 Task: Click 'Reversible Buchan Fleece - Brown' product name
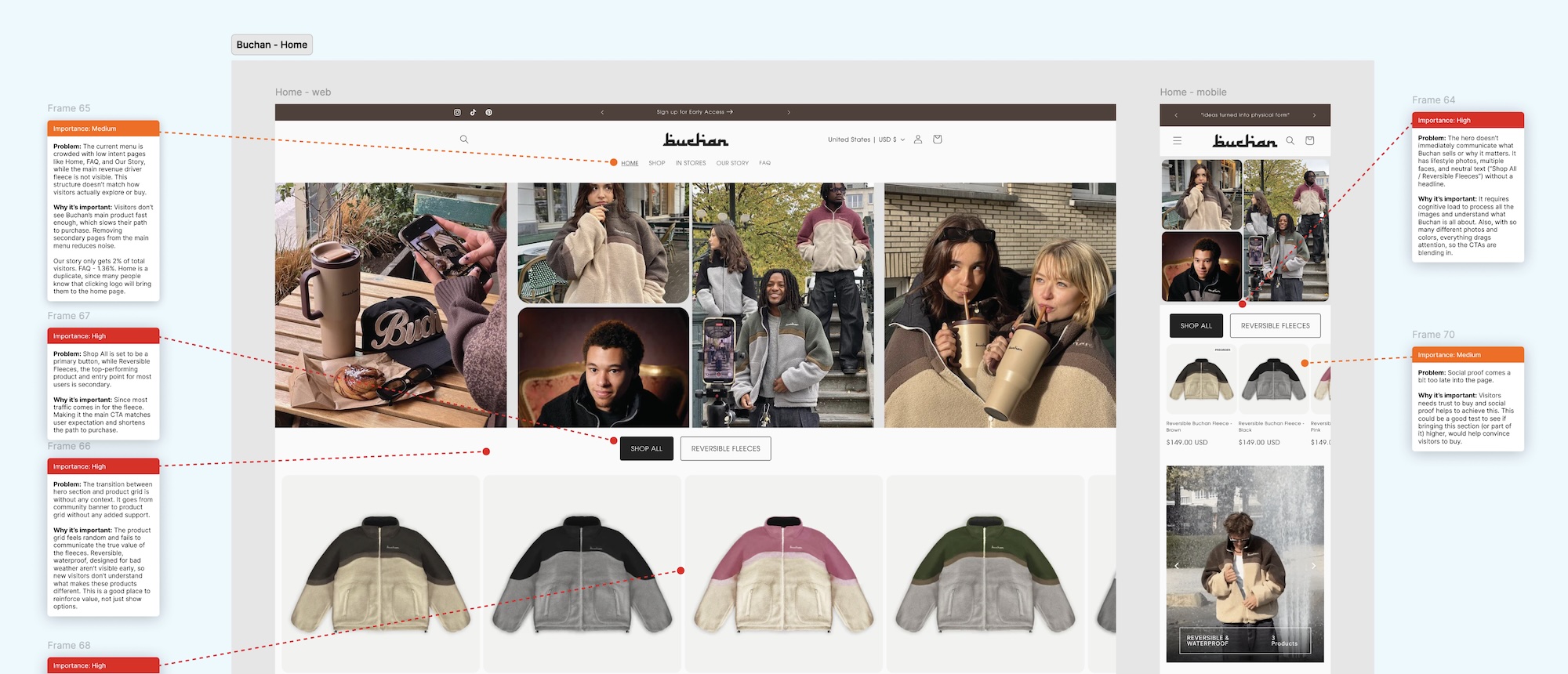pyautogui.click(x=1199, y=426)
